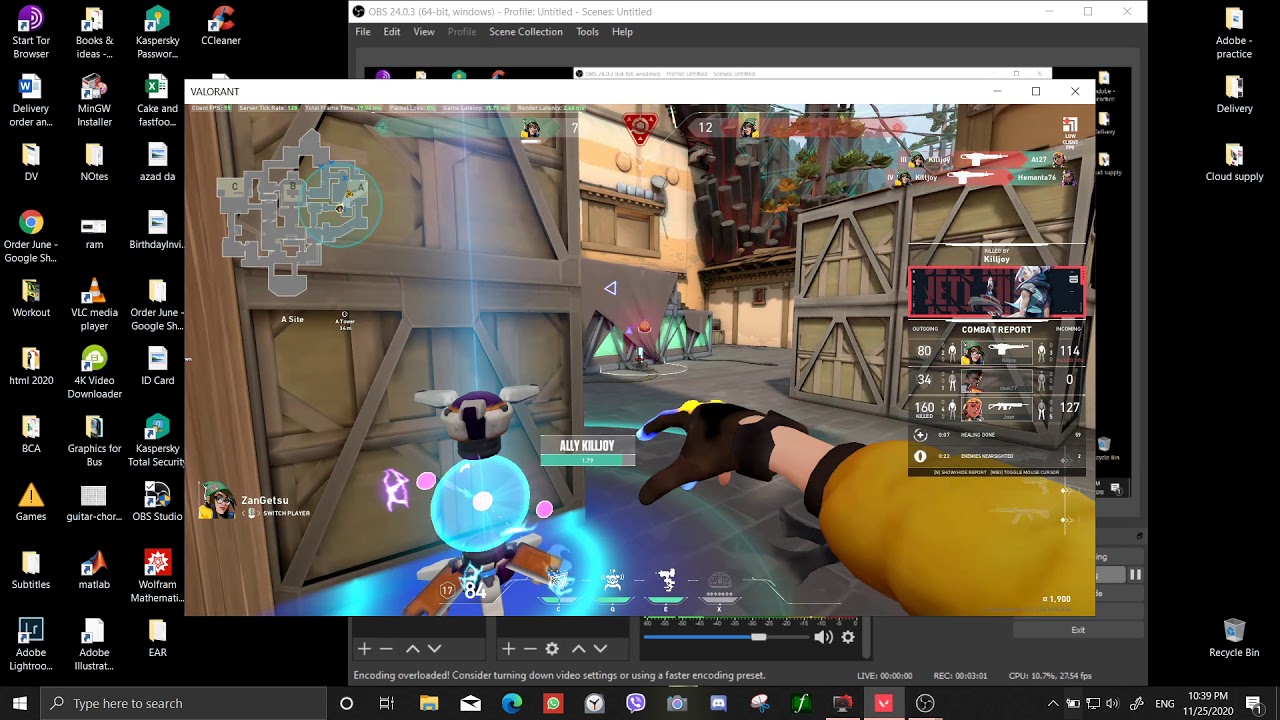Open the matlab desktop shortcut
The image size is (1280, 720).
tap(94, 570)
